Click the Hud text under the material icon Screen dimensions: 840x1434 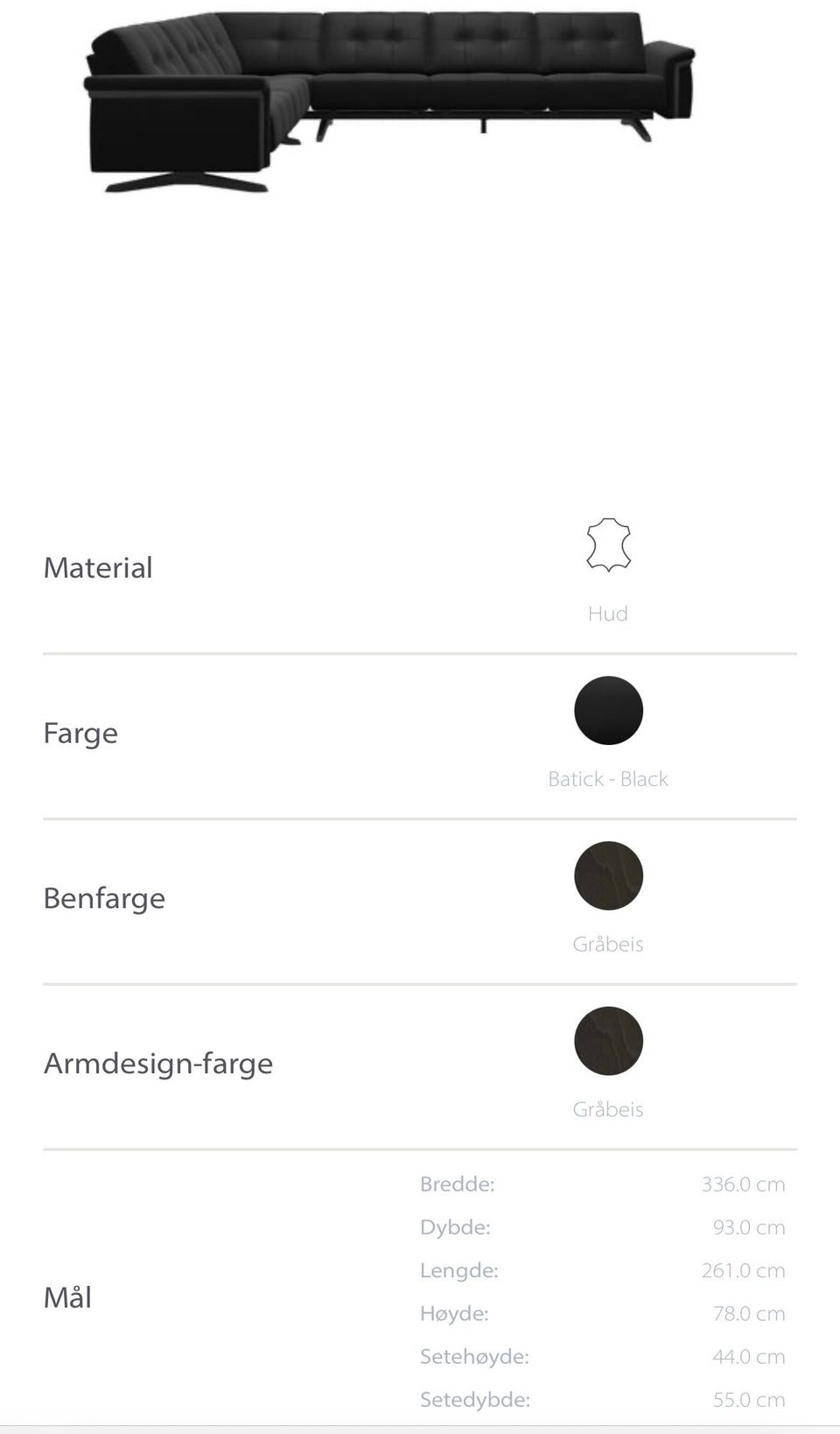click(x=608, y=614)
